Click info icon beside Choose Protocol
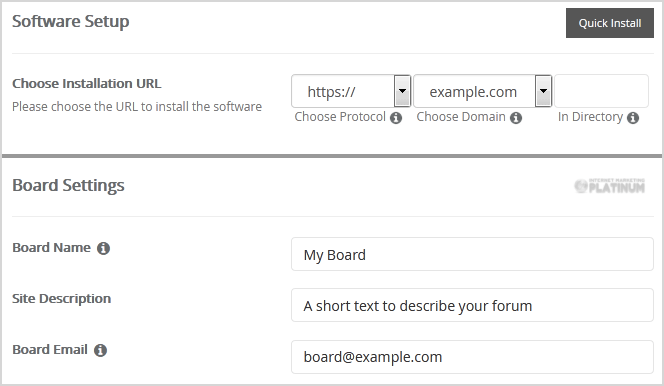The image size is (664, 386). [396, 118]
